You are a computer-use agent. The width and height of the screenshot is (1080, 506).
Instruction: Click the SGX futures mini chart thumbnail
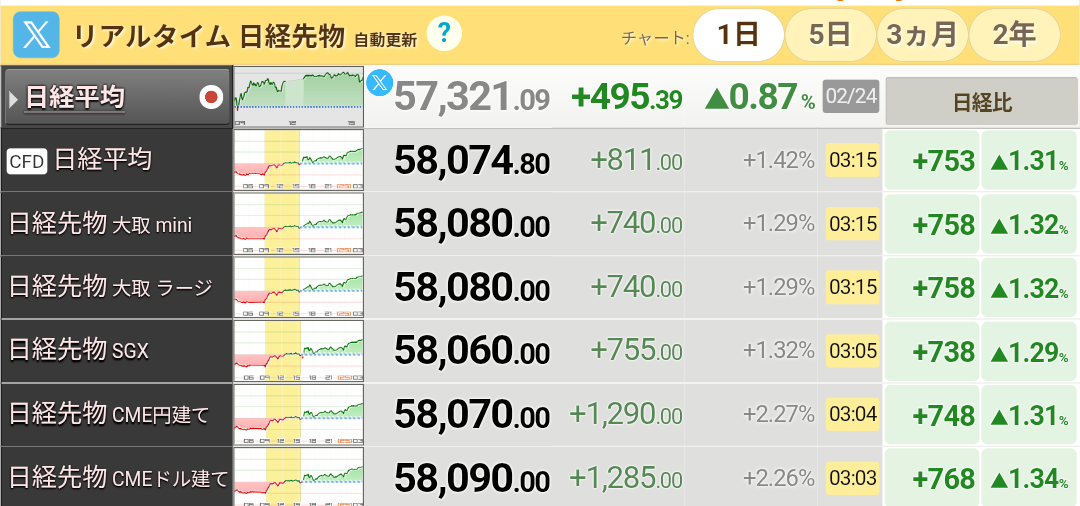point(298,351)
